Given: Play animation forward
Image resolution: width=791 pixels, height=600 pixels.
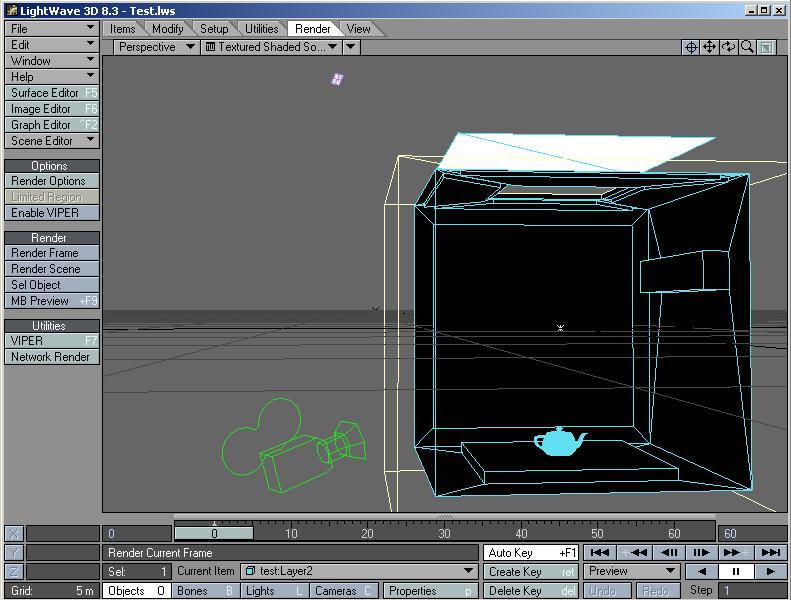Looking at the screenshot, I should pyautogui.click(x=770, y=572).
